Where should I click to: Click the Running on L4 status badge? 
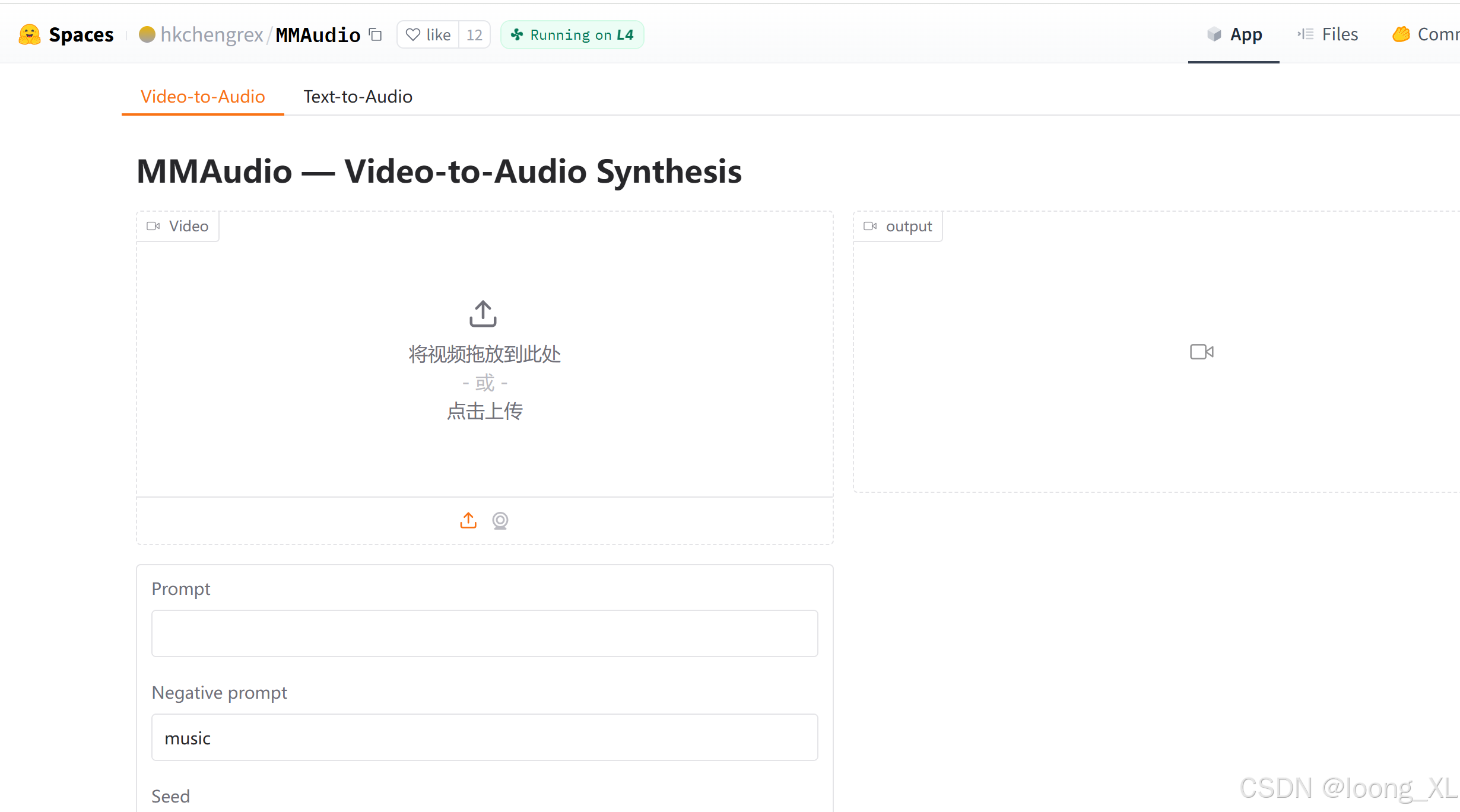pyautogui.click(x=572, y=34)
